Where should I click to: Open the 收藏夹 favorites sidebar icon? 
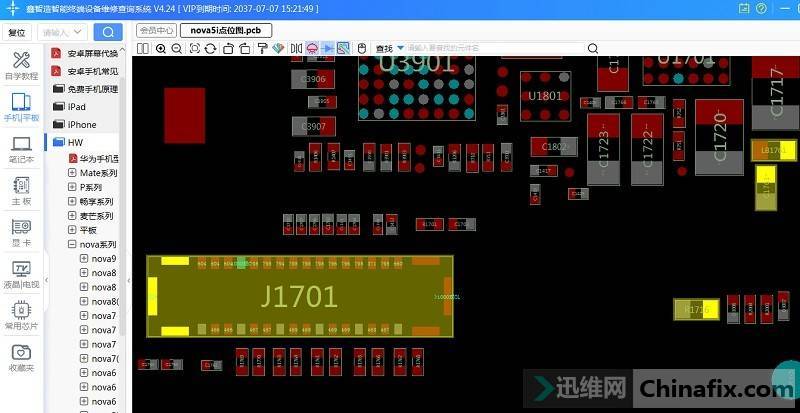coord(21,357)
